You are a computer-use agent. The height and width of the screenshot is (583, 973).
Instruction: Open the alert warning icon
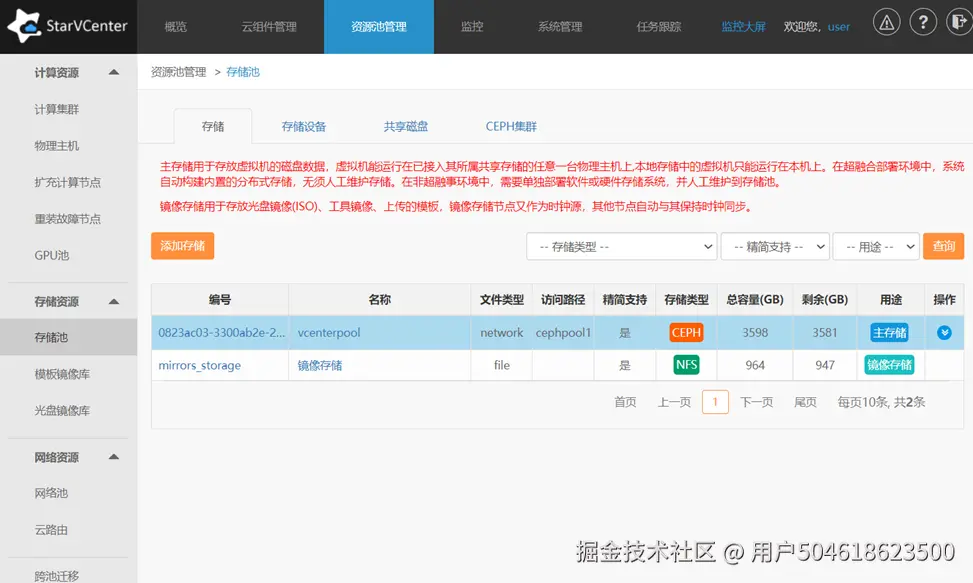coord(887,23)
